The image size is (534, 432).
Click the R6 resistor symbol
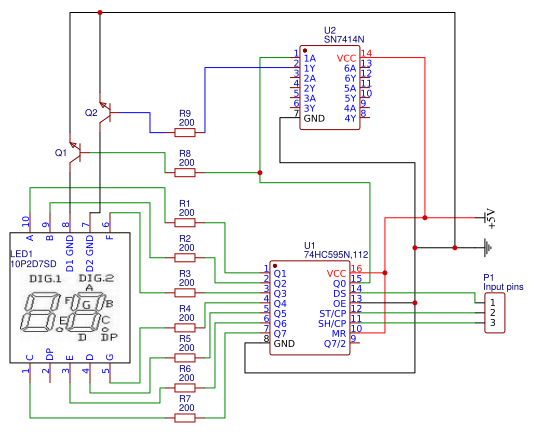coord(185,388)
